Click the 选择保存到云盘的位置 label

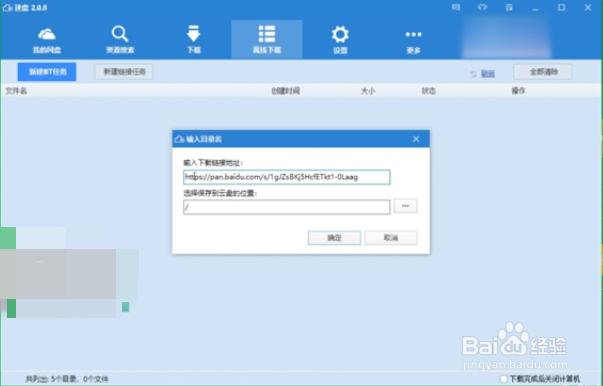pyautogui.click(x=220, y=193)
